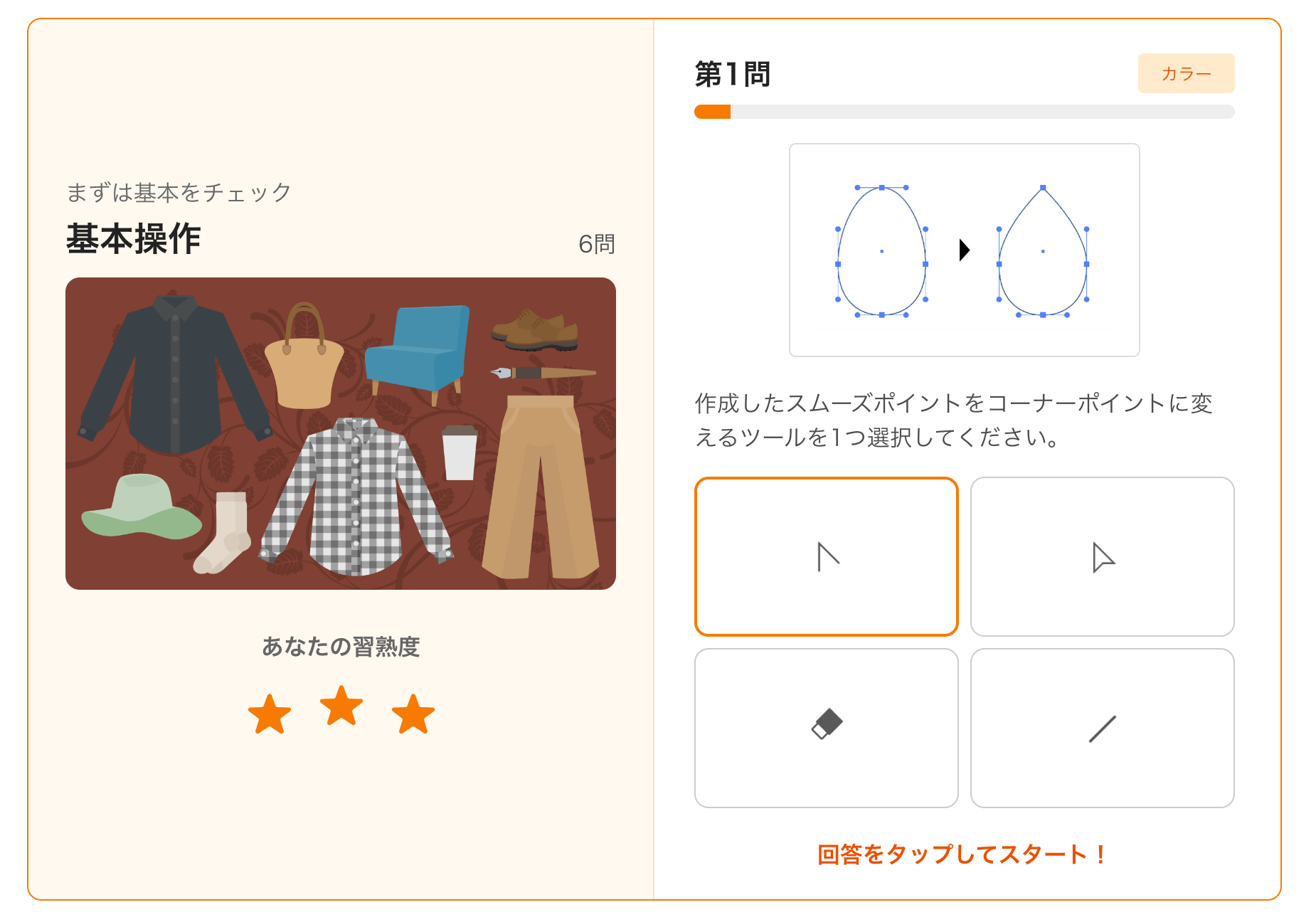Click the 6問 question count label

pos(597,244)
